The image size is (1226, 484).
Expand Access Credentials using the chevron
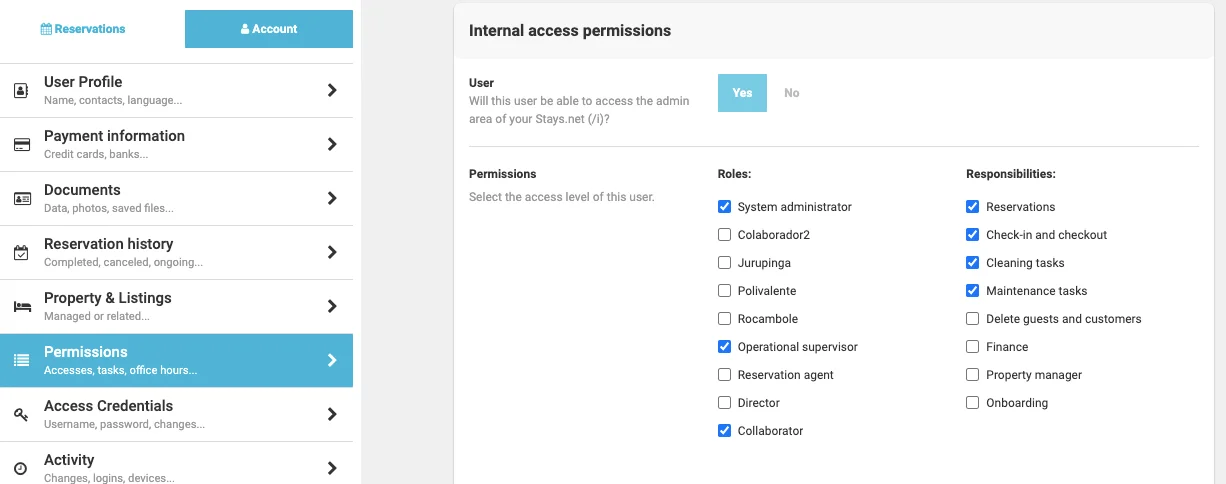coord(332,415)
